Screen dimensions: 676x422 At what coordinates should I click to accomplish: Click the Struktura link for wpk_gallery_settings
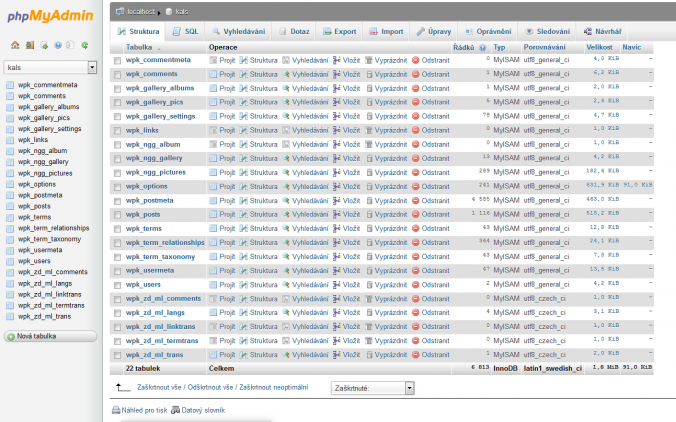[263, 116]
